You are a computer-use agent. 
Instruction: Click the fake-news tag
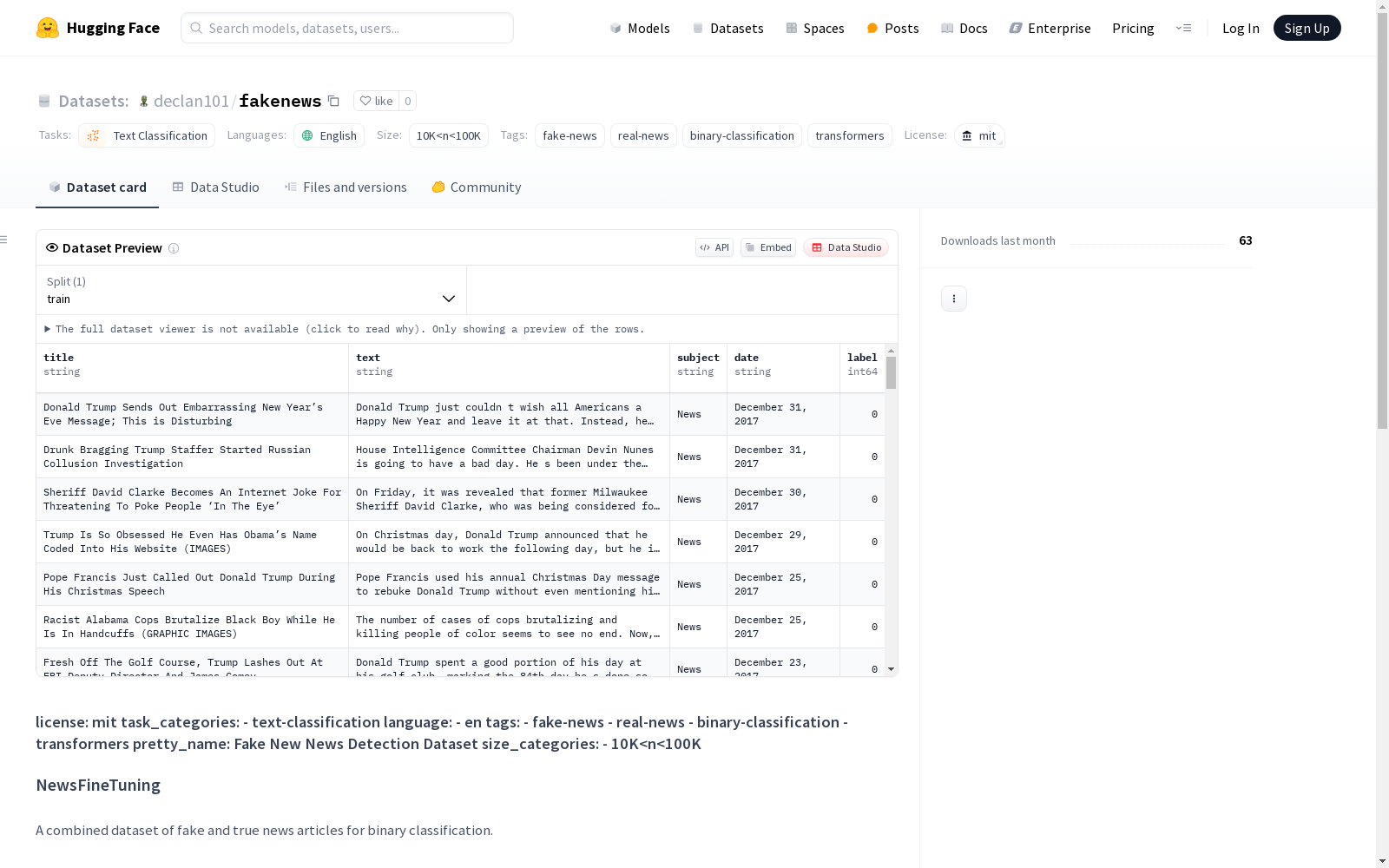[569, 135]
